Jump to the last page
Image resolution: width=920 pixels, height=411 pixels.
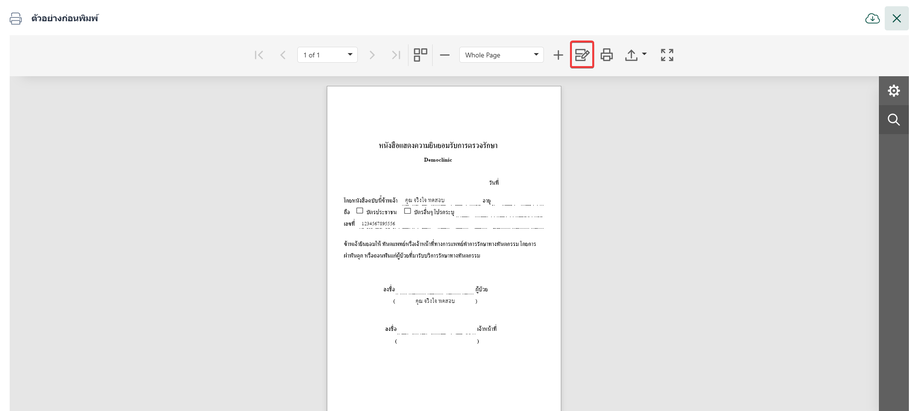point(396,55)
